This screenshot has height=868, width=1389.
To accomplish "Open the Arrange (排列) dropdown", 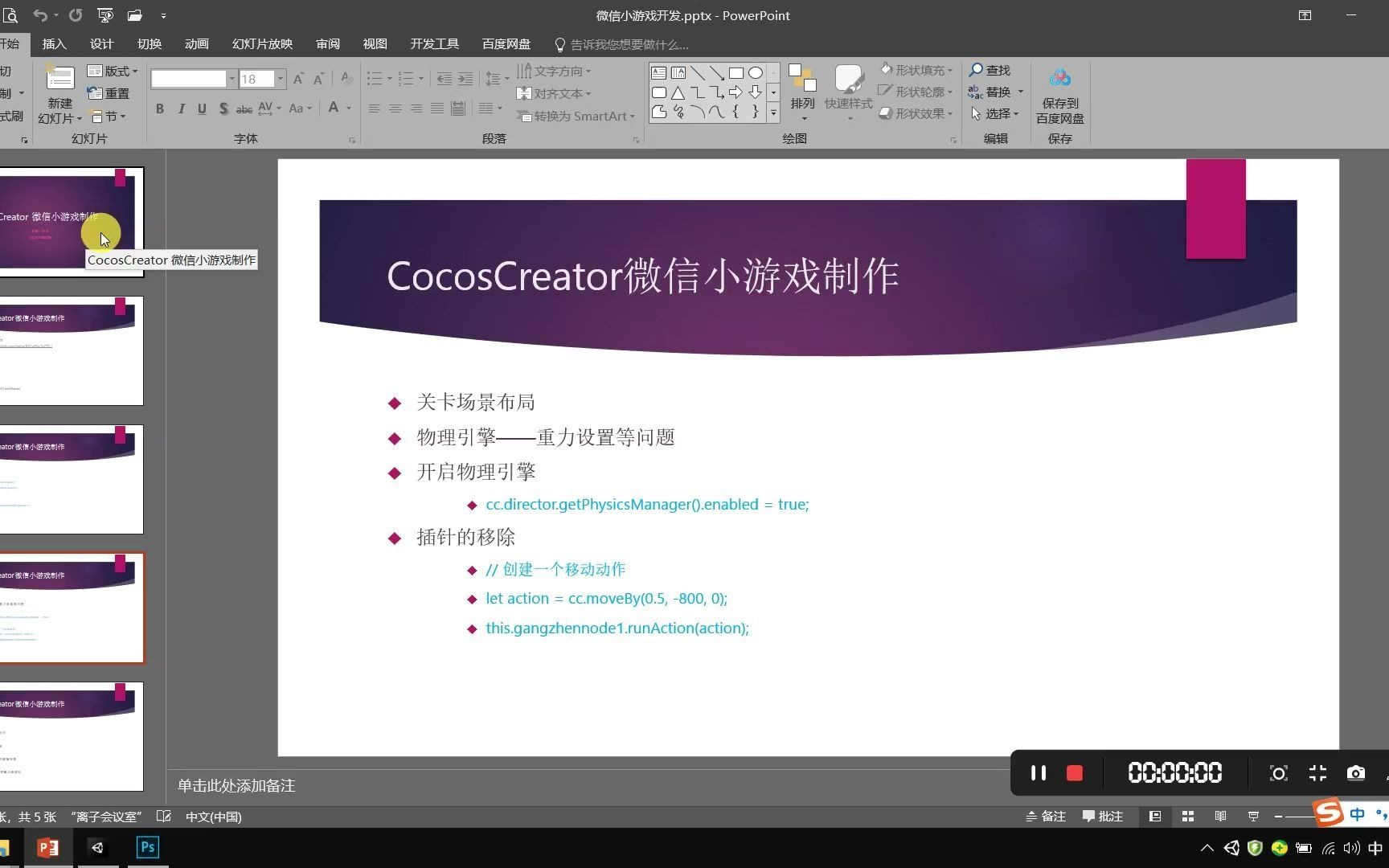I will coord(802,94).
